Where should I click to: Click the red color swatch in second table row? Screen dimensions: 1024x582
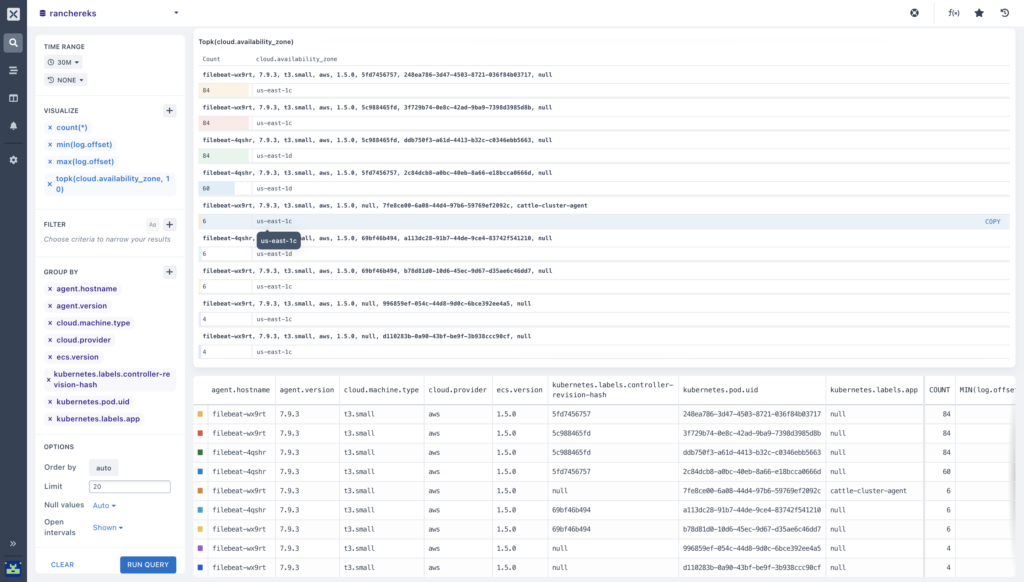[200, 433]
